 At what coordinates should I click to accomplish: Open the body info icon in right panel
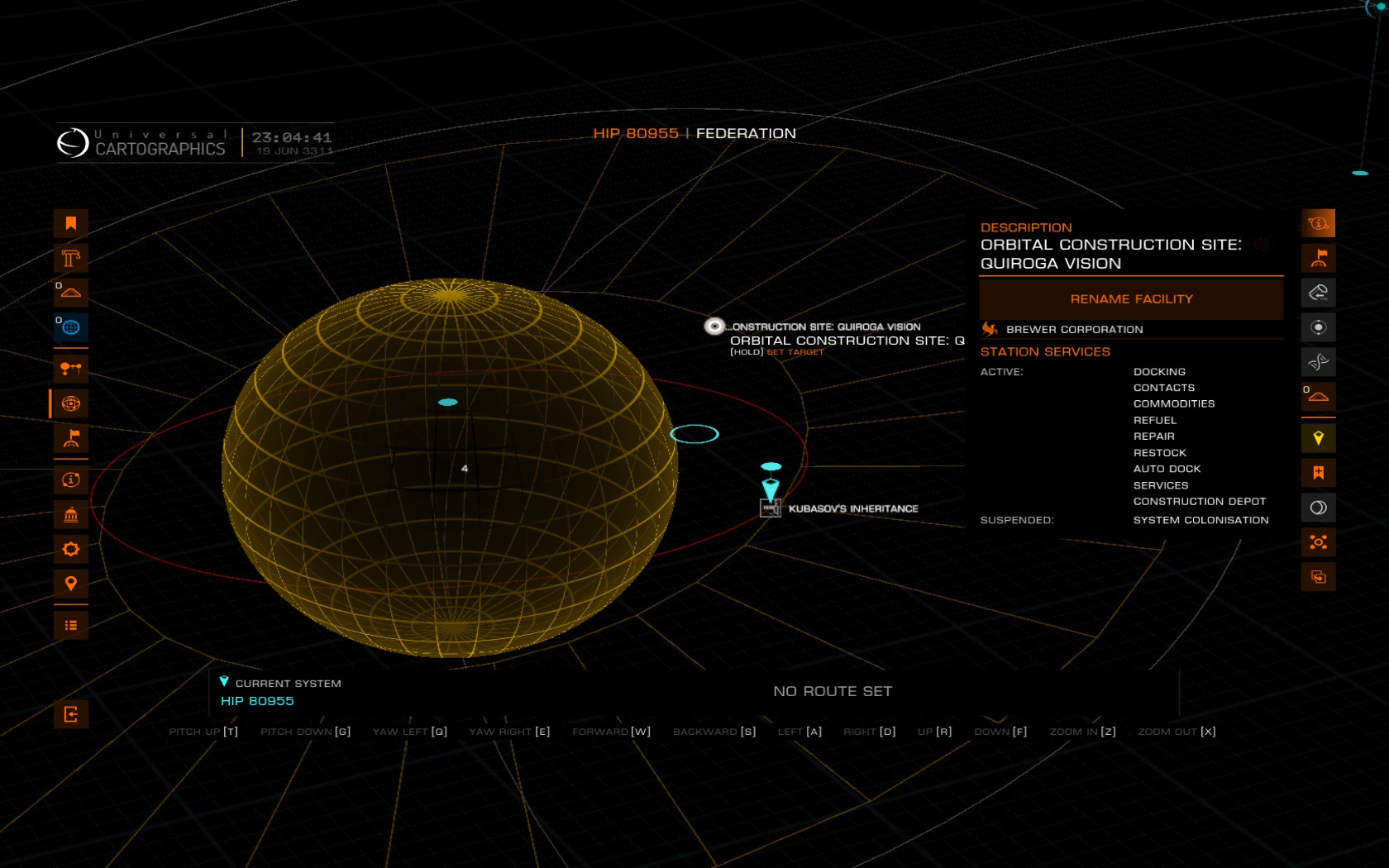1319,223
